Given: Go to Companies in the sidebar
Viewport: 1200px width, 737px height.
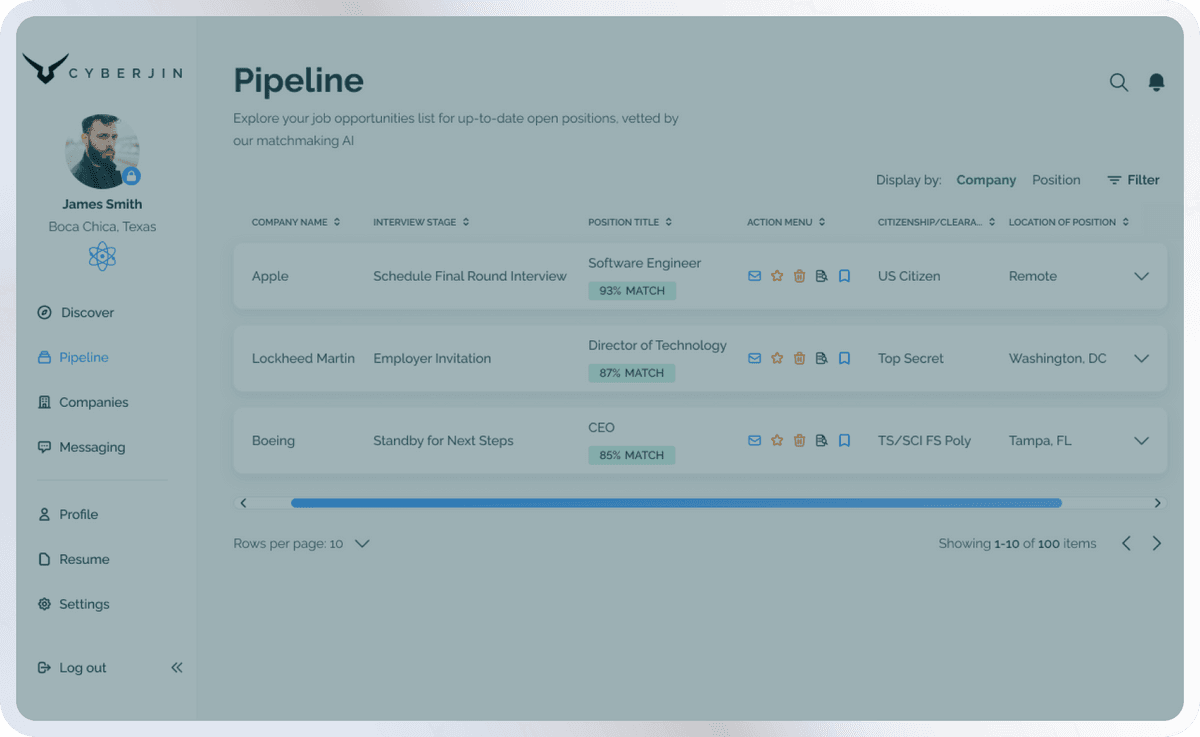Looking at the screenshot, I should click(83, 402).
